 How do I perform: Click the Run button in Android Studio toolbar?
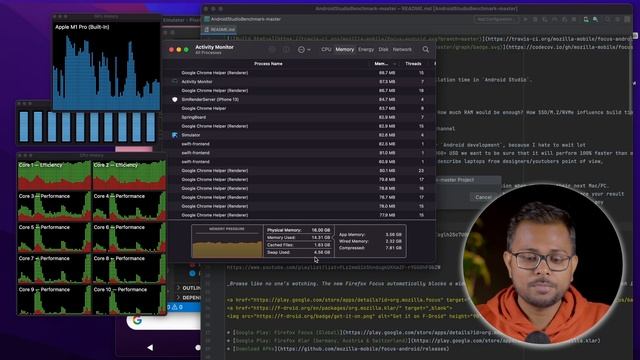point(526,19)
